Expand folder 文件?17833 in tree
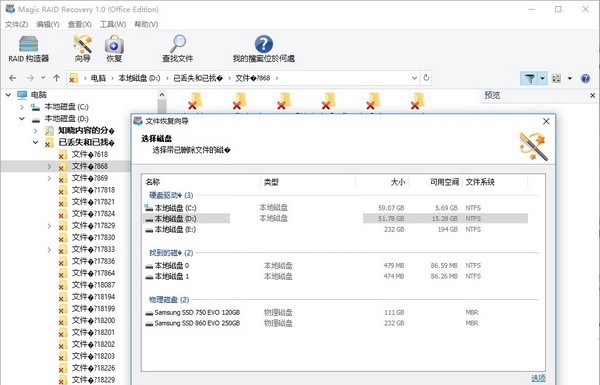This screenshot has width=600, height=385. (49, 249)
